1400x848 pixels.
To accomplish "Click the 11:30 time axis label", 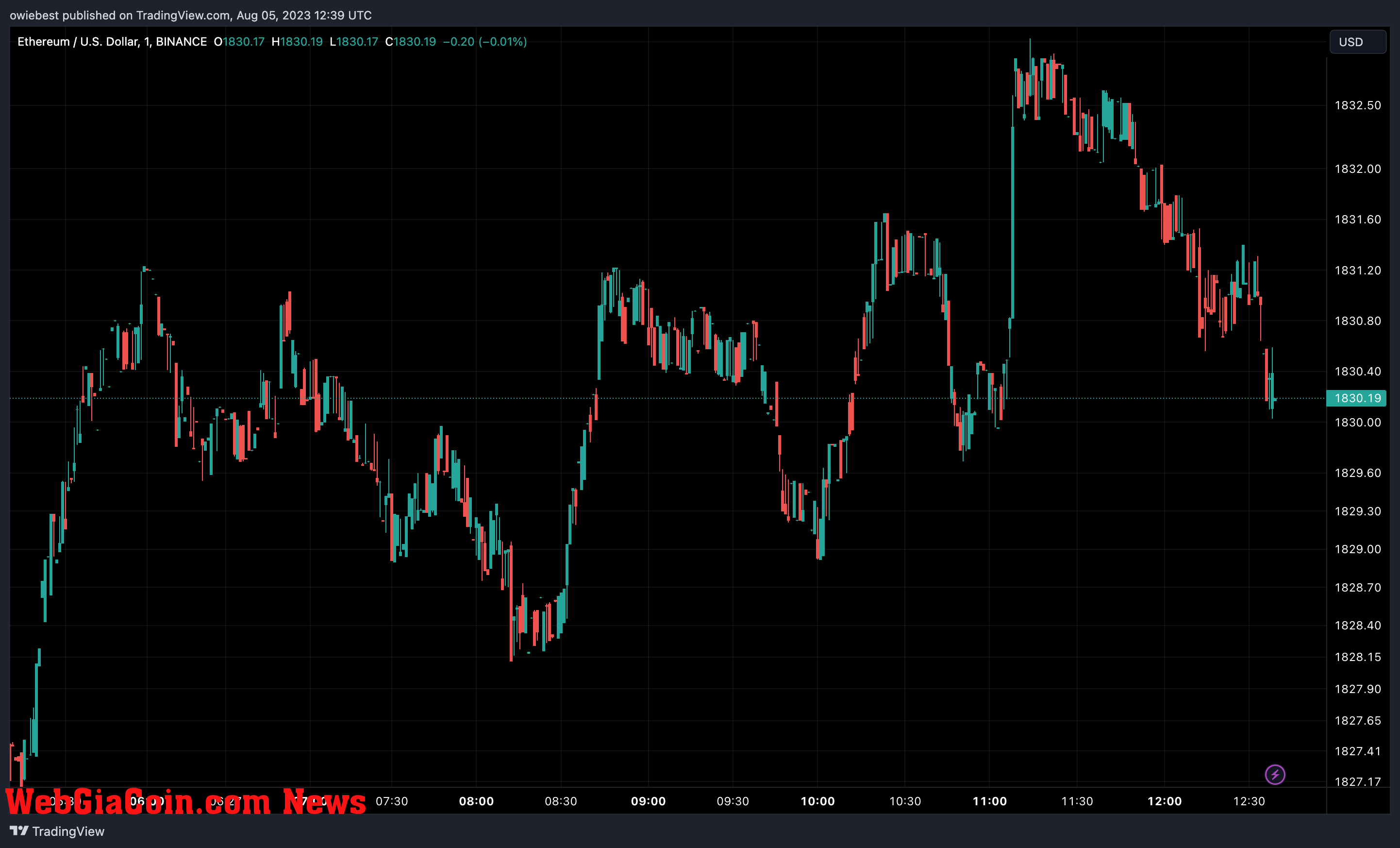I will click(x=1077, y=801).
